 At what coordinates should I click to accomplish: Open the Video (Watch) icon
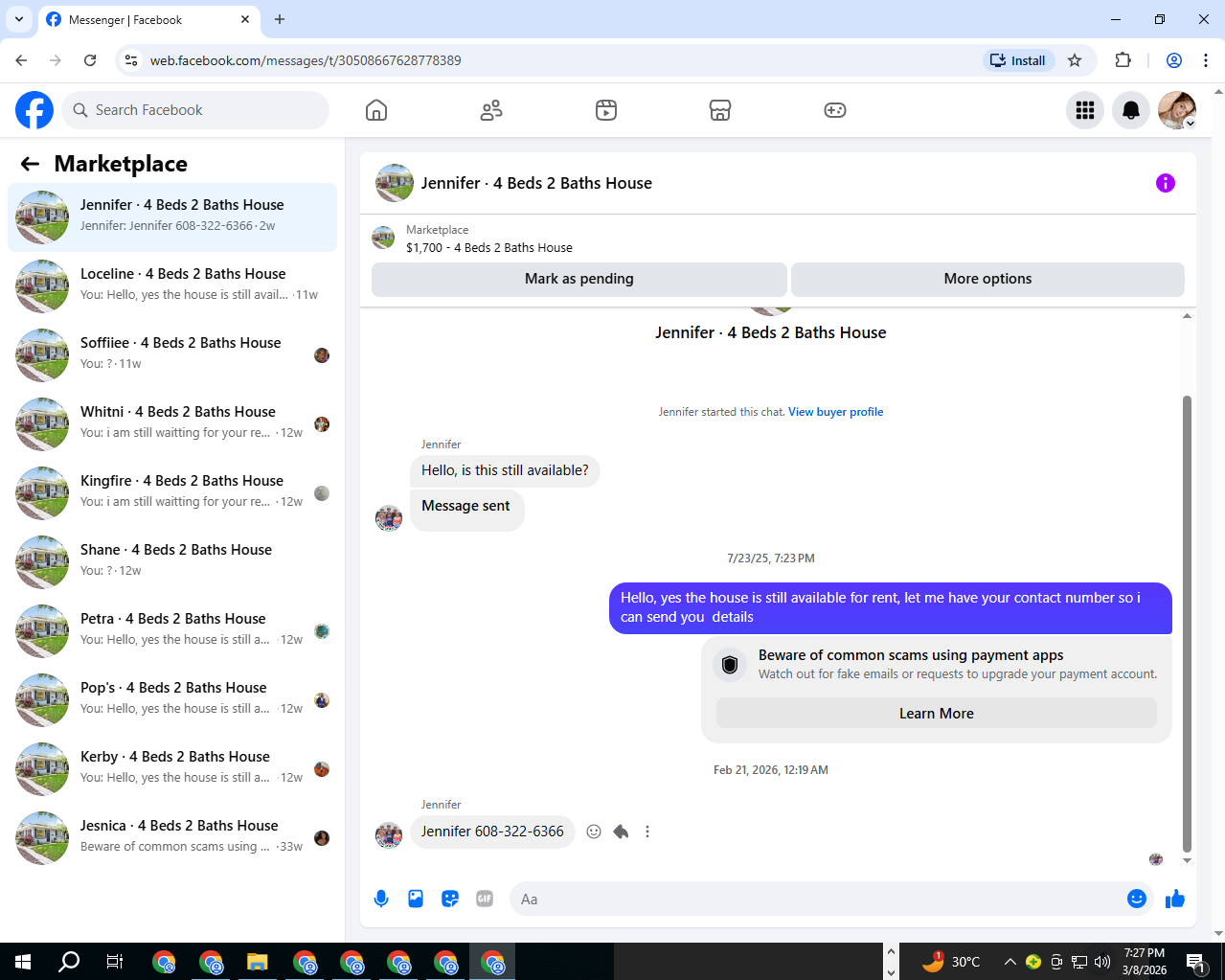(x=606, y=110)
